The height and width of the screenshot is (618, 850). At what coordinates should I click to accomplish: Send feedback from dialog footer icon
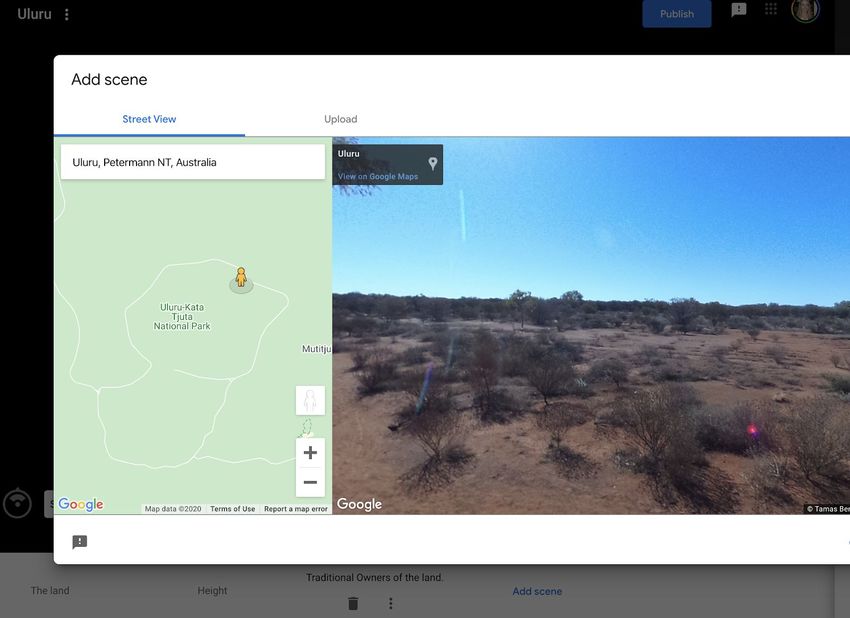pyautogui.click(x=80, y=542)
